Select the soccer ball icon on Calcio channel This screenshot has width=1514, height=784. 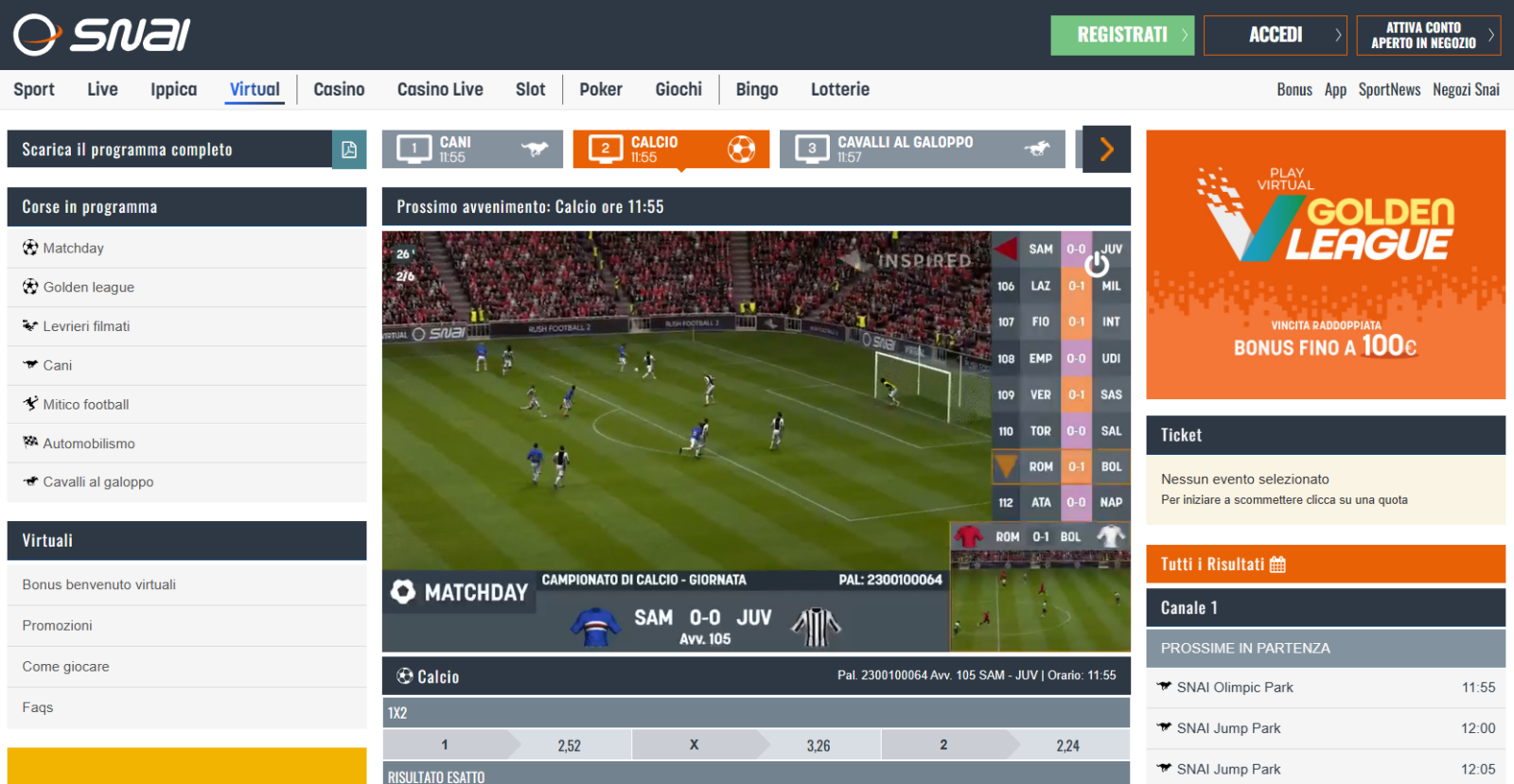coord(741,148)
